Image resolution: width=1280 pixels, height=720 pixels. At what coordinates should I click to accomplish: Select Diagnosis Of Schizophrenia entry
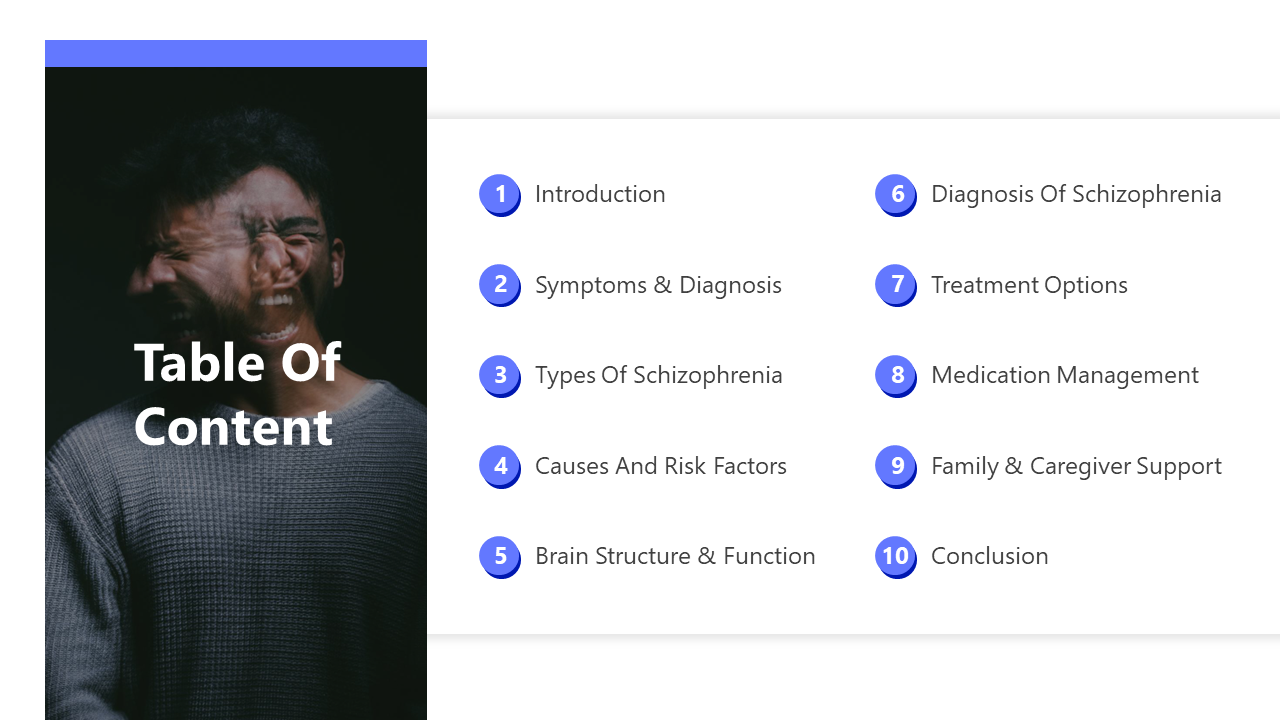pos(1076,194)
